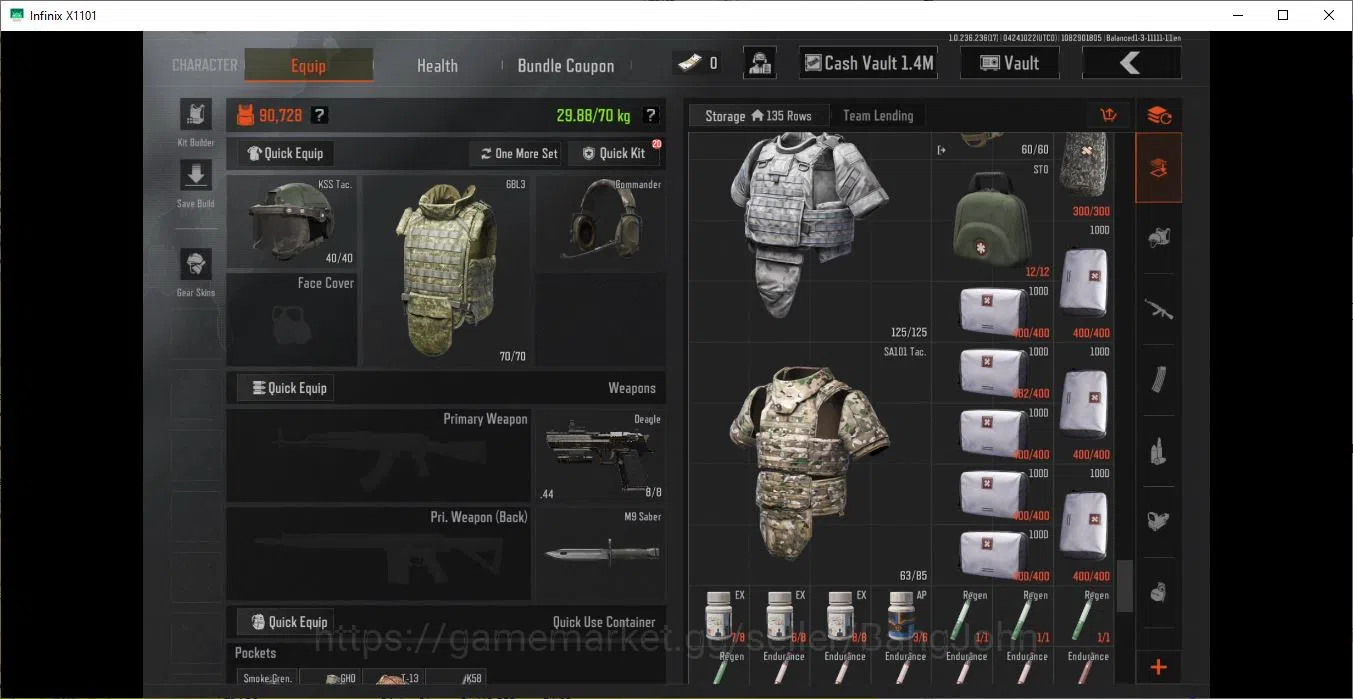
Task: Click the empty Primary Weapon slot
Action: pos(379,455)
